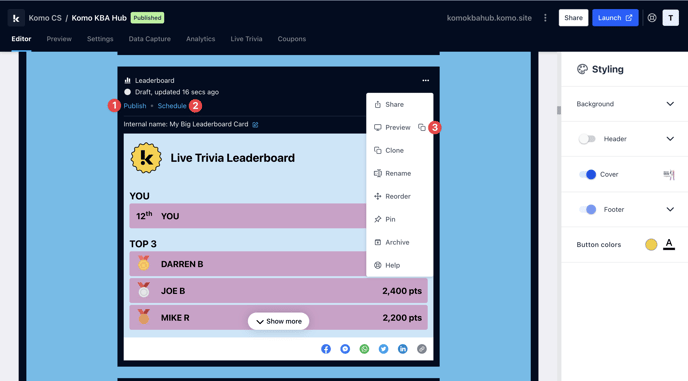The image size is (688, 381).
Task: Turn off the Footer toggle
Action: (587, 209)
